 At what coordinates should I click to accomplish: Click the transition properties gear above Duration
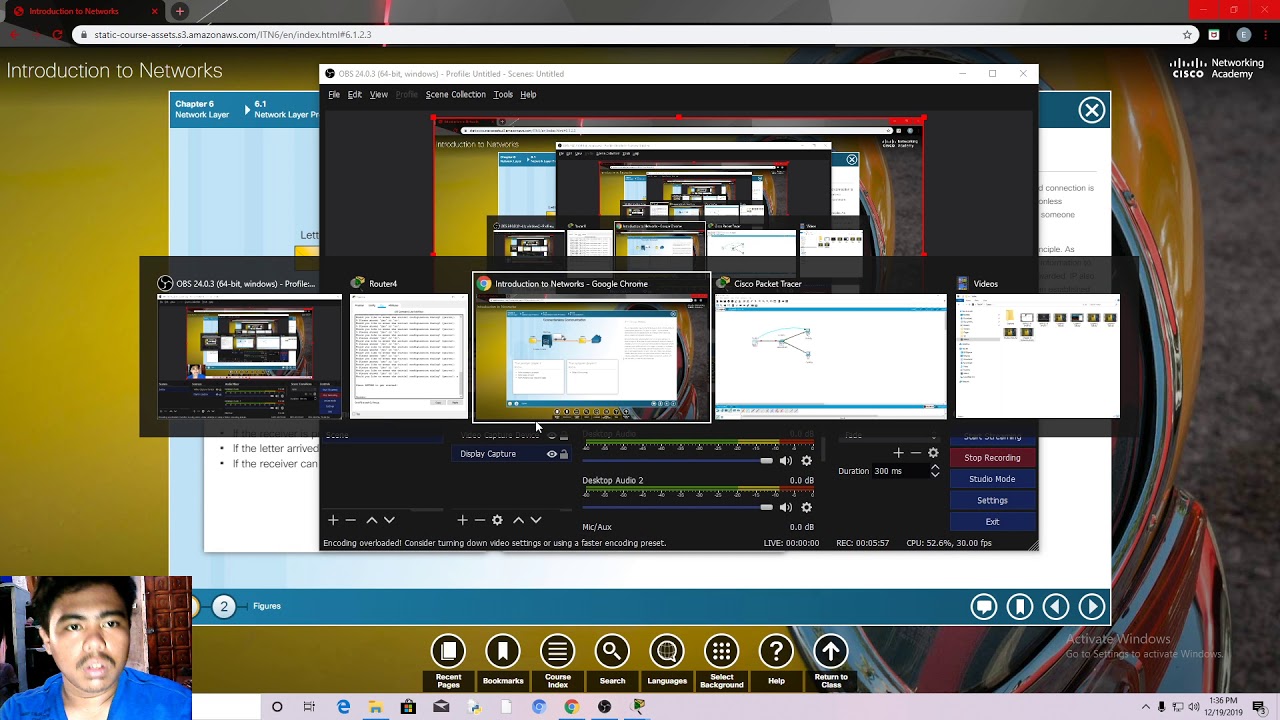(x=933, y=453)
